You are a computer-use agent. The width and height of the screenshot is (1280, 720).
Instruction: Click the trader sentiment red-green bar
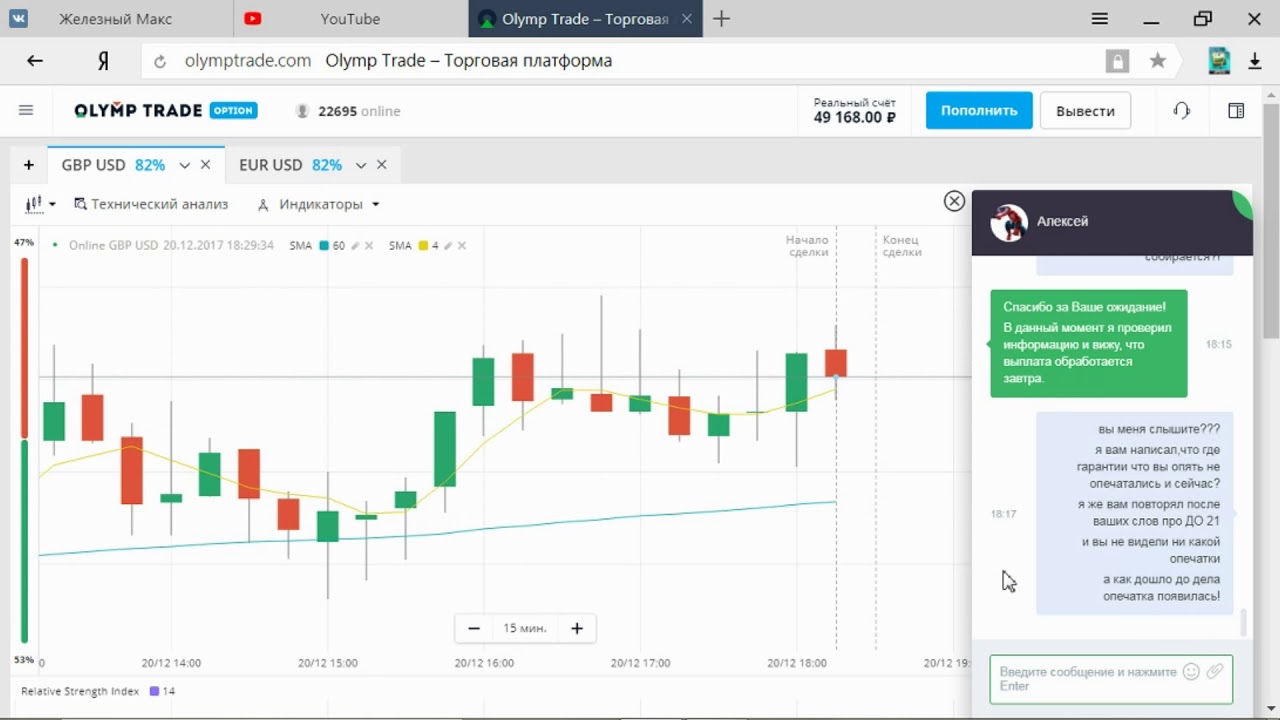24,450
